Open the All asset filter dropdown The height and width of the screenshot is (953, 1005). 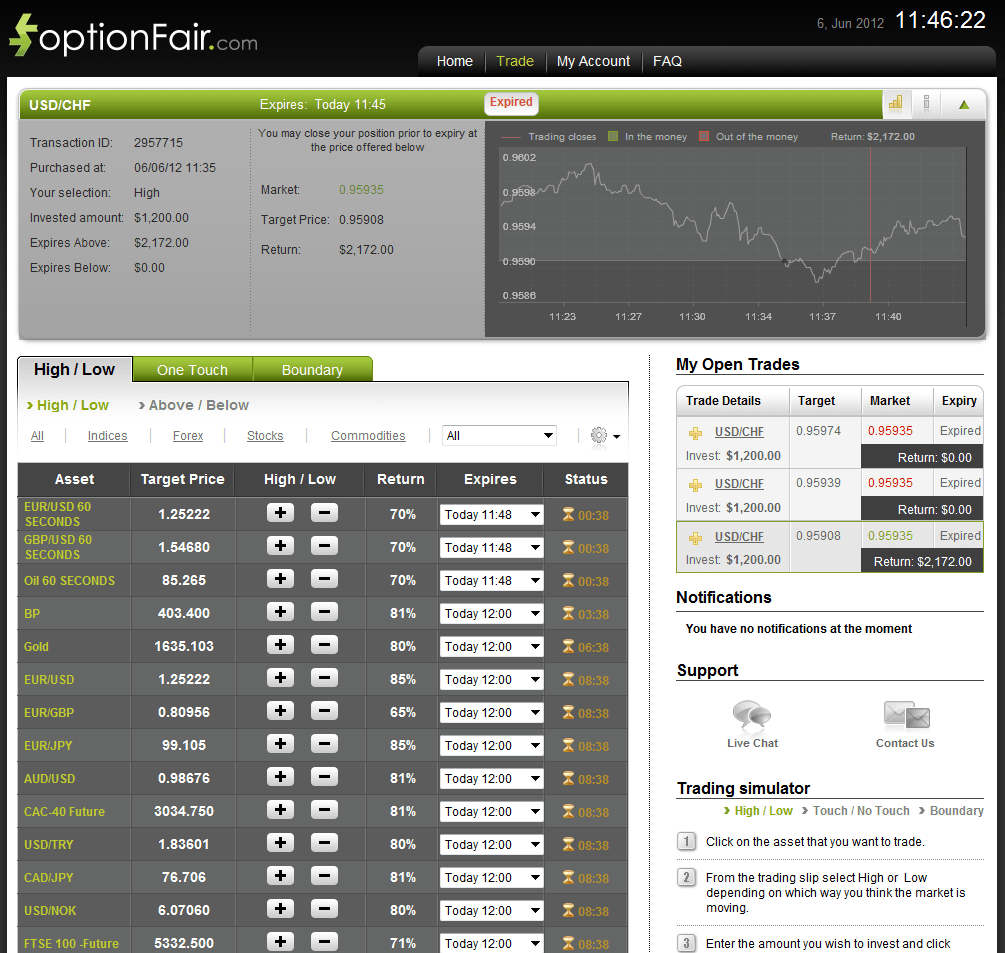pyautogui.click(x=499, y=435)
